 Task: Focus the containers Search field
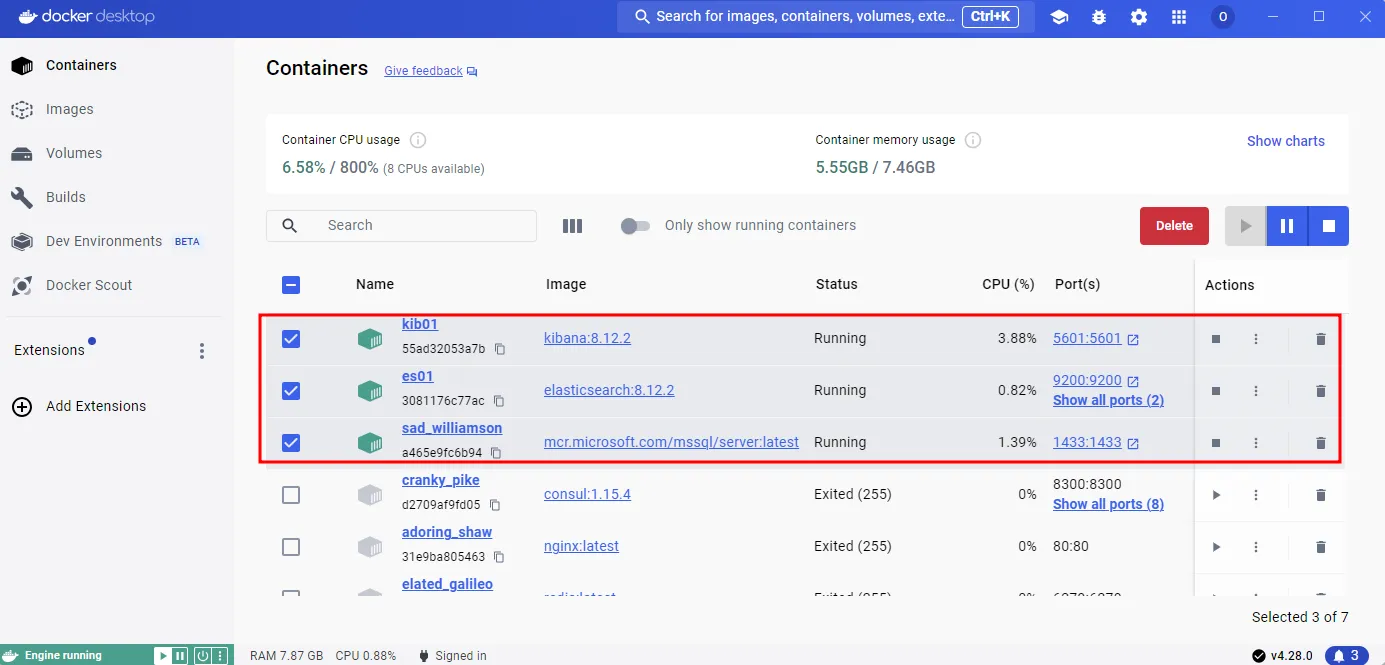pos(401,226)
